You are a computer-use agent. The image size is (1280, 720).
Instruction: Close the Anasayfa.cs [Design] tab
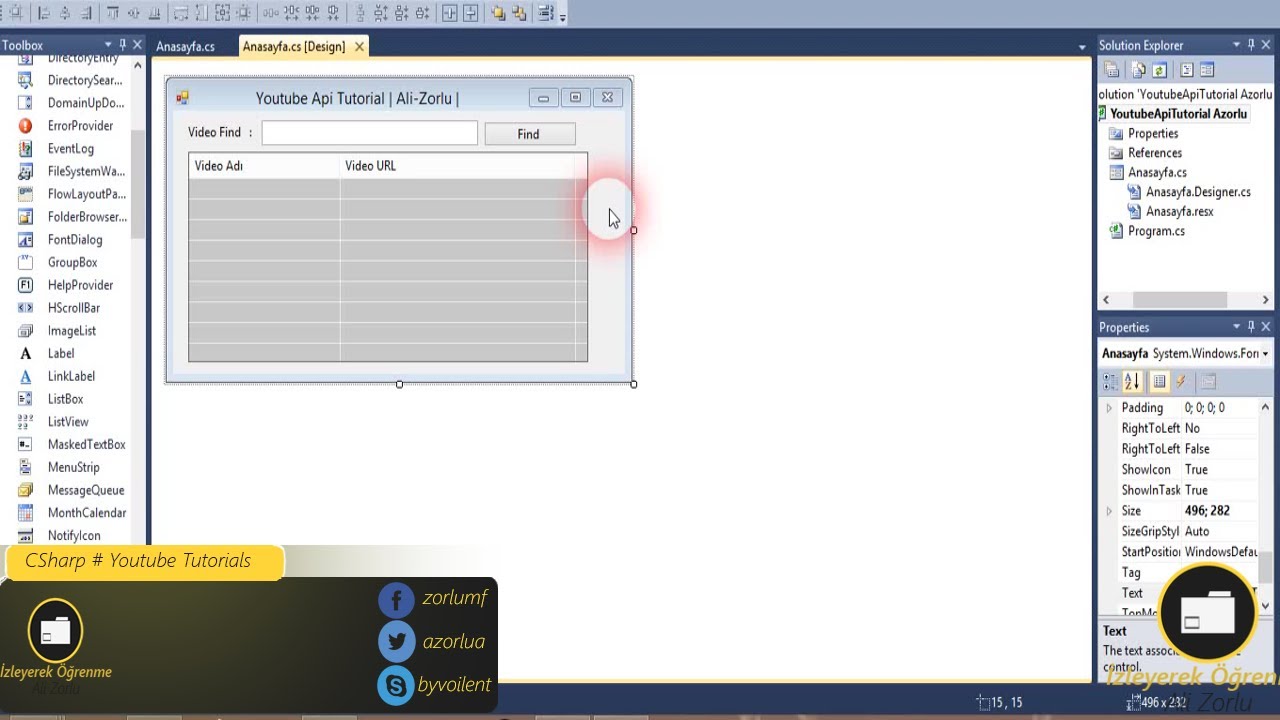click(x=359, y=46)
